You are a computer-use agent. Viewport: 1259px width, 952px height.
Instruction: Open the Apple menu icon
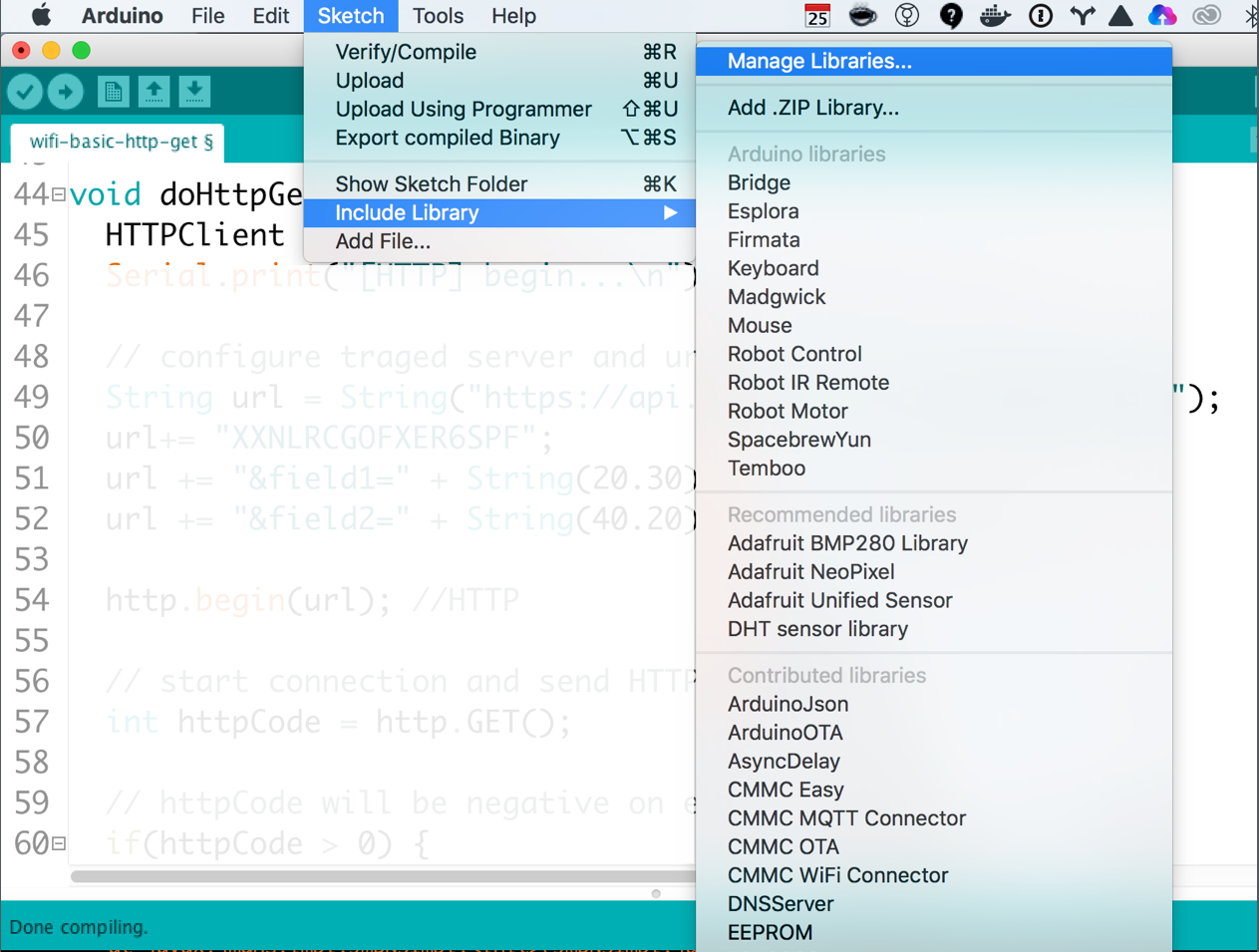(41, 16)
